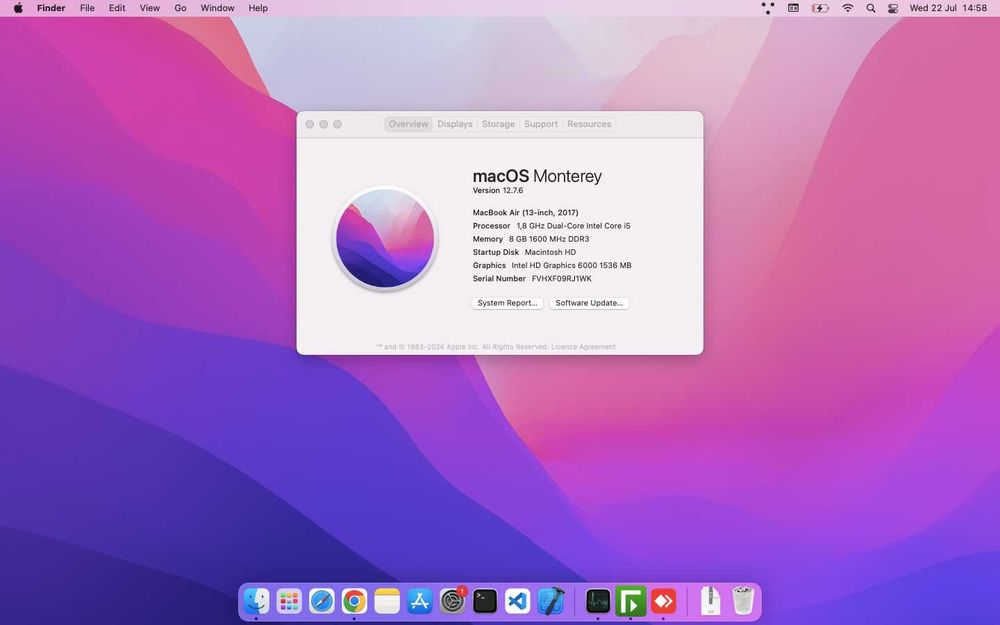Open the Wi-Fi menu
This screenshot has width=1000, height=625.
(848, 8)
